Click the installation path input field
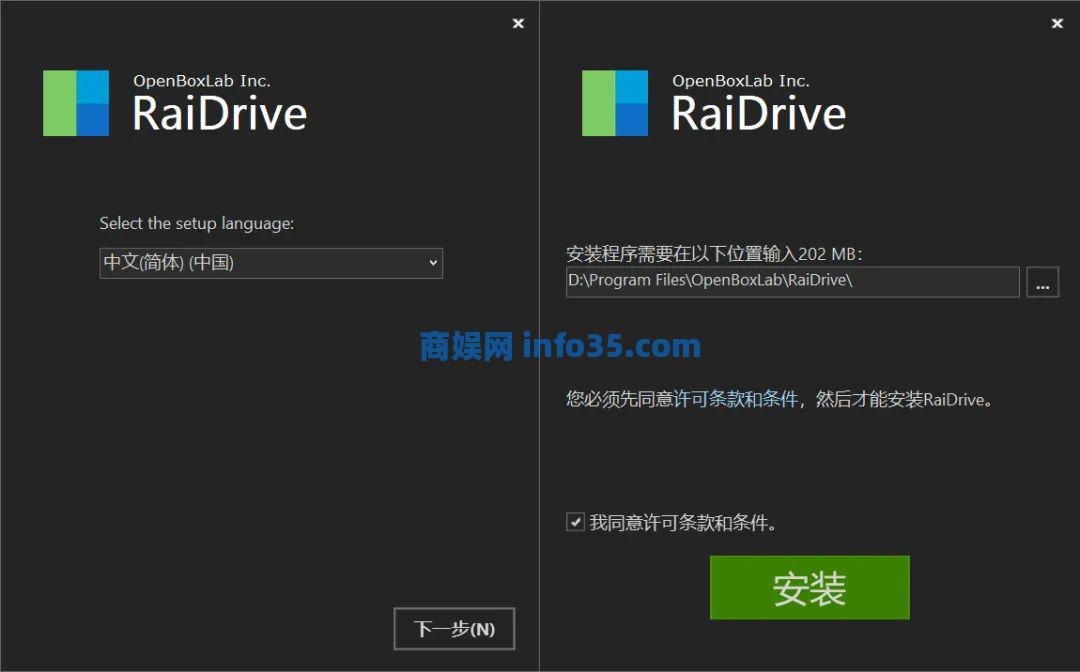The image size is (1080, 672). tap(790, 281)
